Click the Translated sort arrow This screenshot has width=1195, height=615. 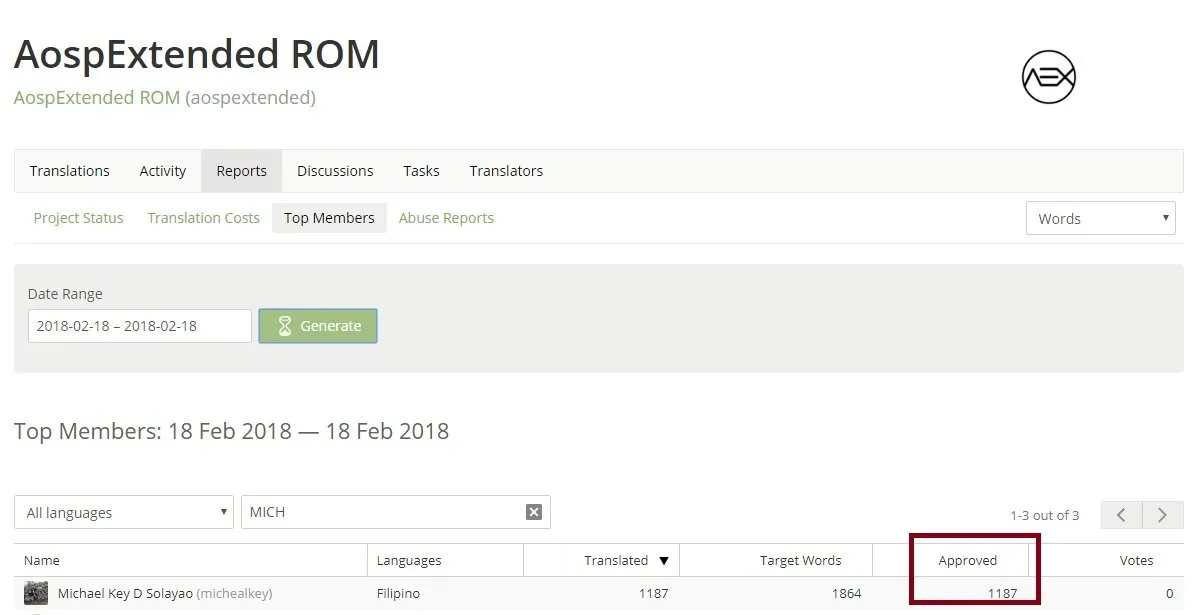coord(664,561)
